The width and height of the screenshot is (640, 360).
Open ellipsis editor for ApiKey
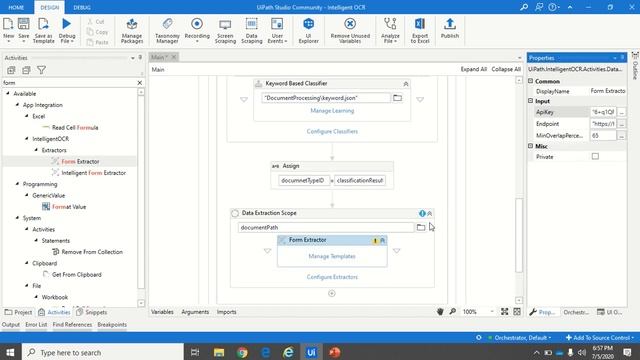pos(621,112)
